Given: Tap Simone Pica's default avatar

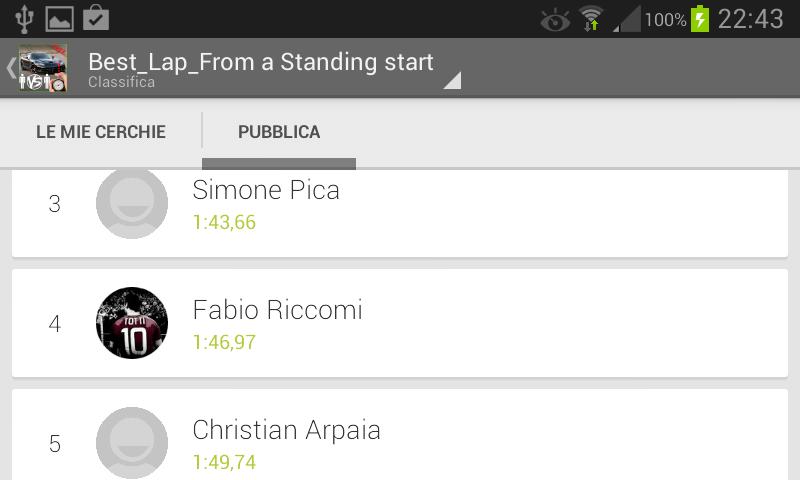Looking at the screenshot, I should (132, 203).
